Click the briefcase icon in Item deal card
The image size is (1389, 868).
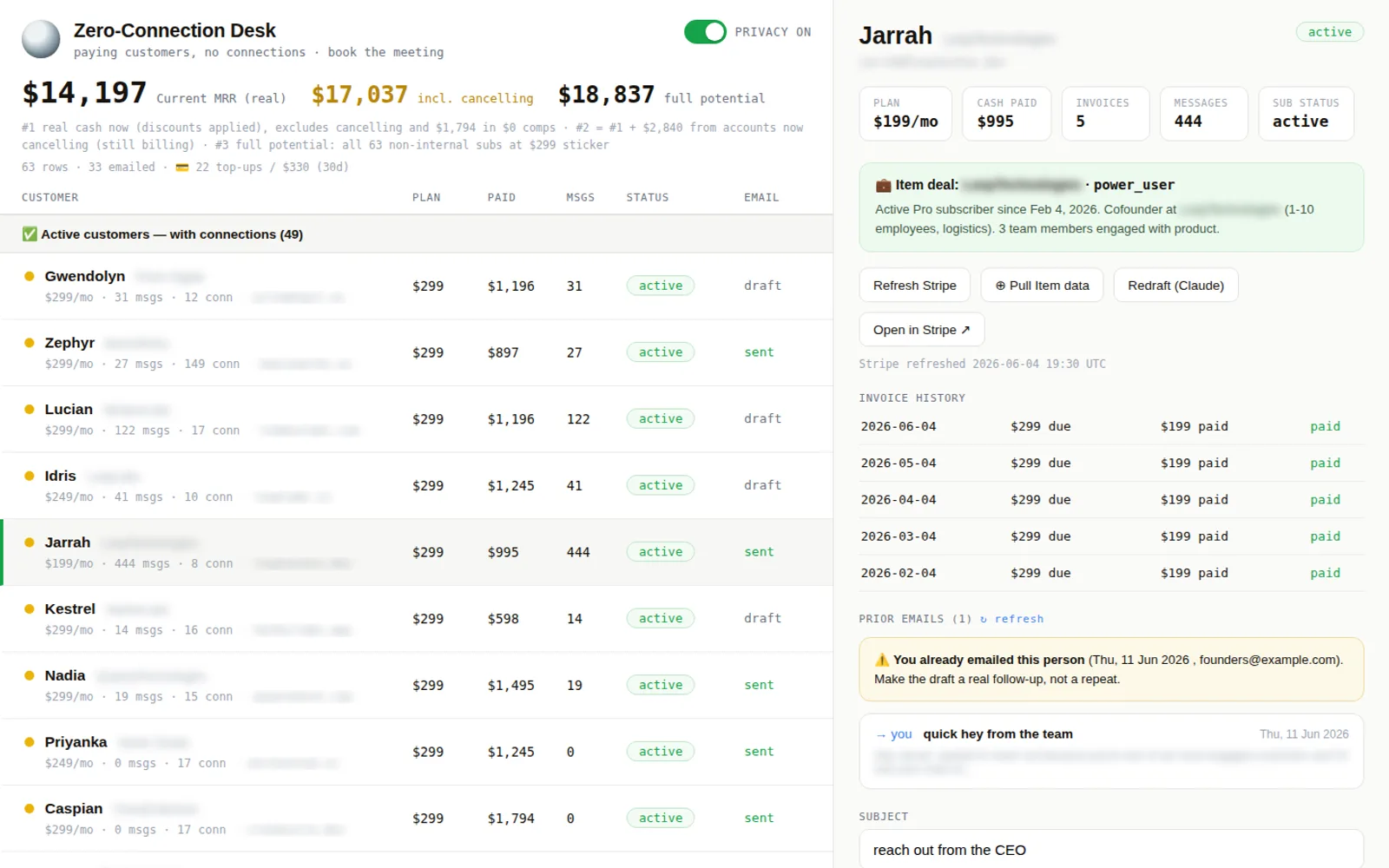[x=883, y=185]
